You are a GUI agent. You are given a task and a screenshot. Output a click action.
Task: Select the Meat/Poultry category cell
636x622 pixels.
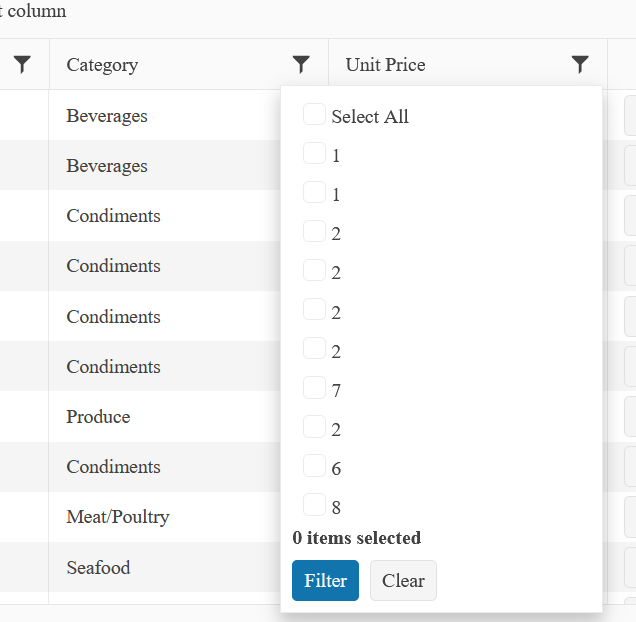click(118, 517)
